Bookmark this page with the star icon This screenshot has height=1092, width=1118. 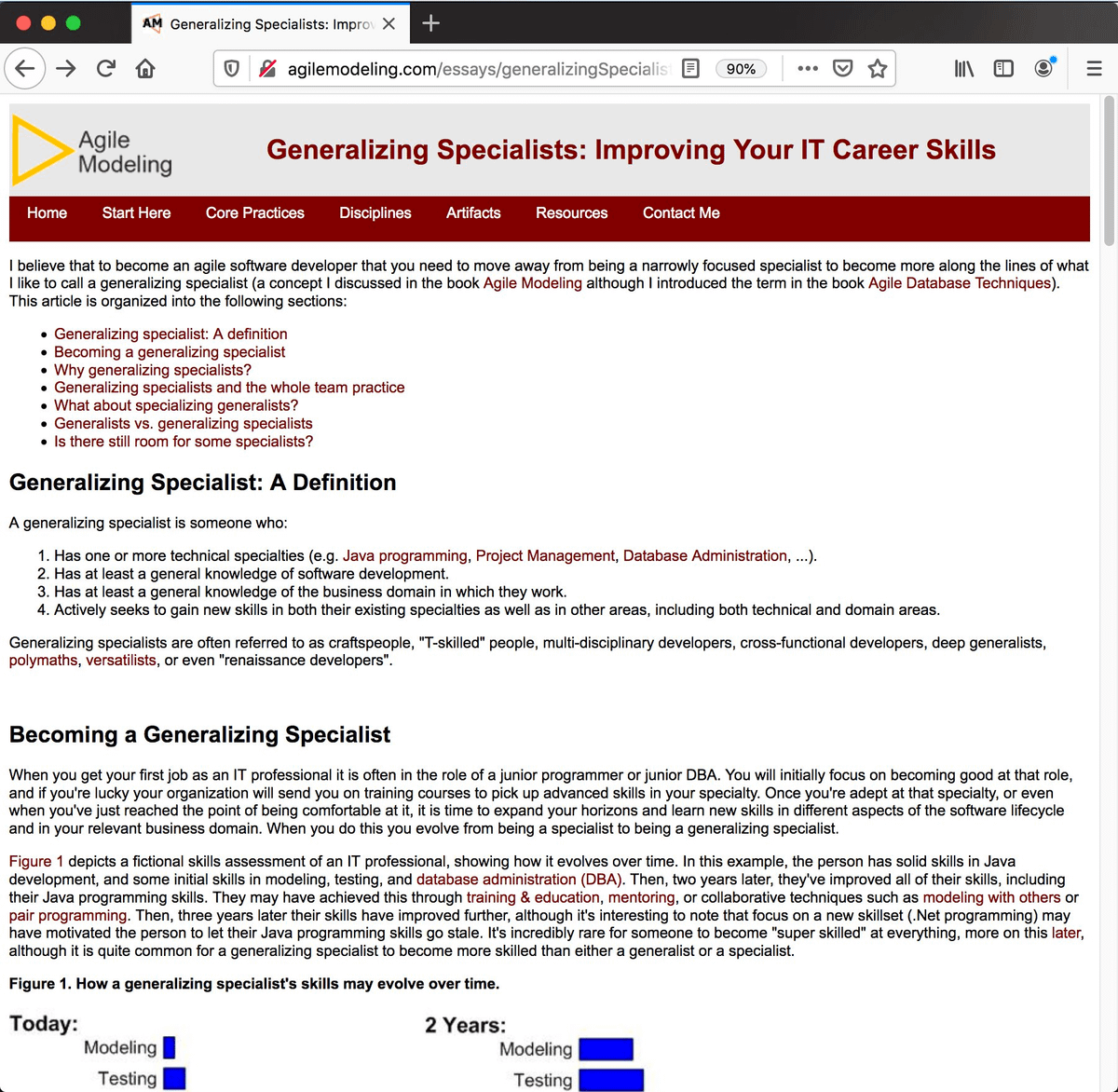(x=878, y=69)
